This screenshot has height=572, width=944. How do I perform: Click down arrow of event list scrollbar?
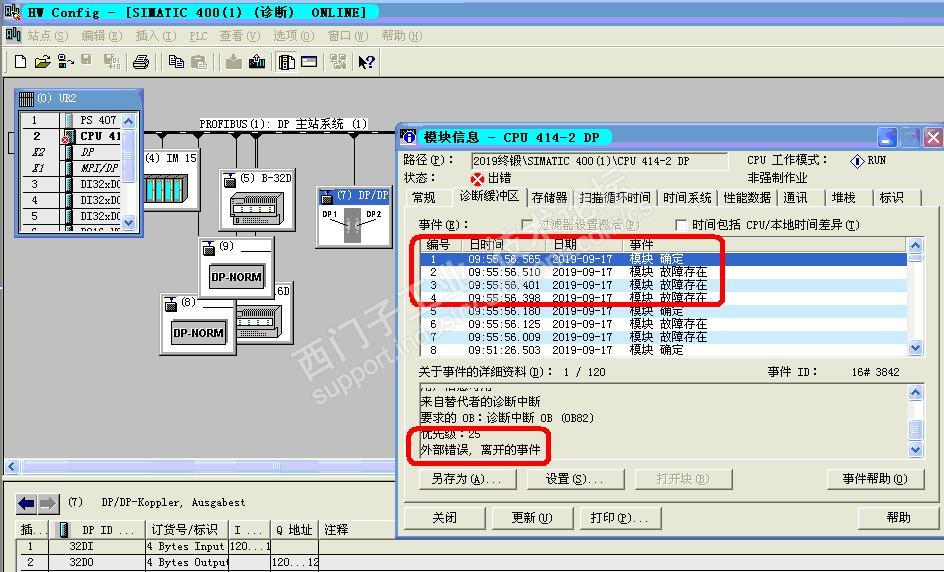coord(915,347)
